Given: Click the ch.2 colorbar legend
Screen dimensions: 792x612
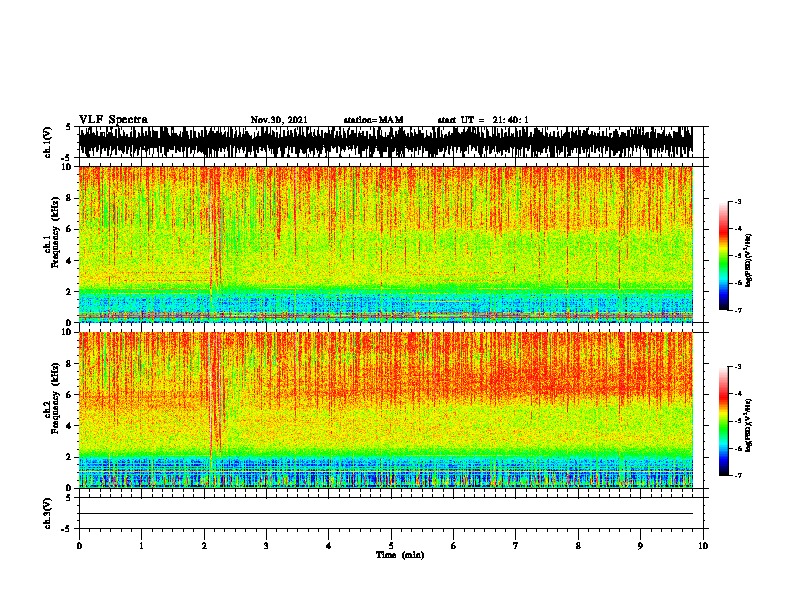Looking at the screenshot, I should [x=724, y=421].
